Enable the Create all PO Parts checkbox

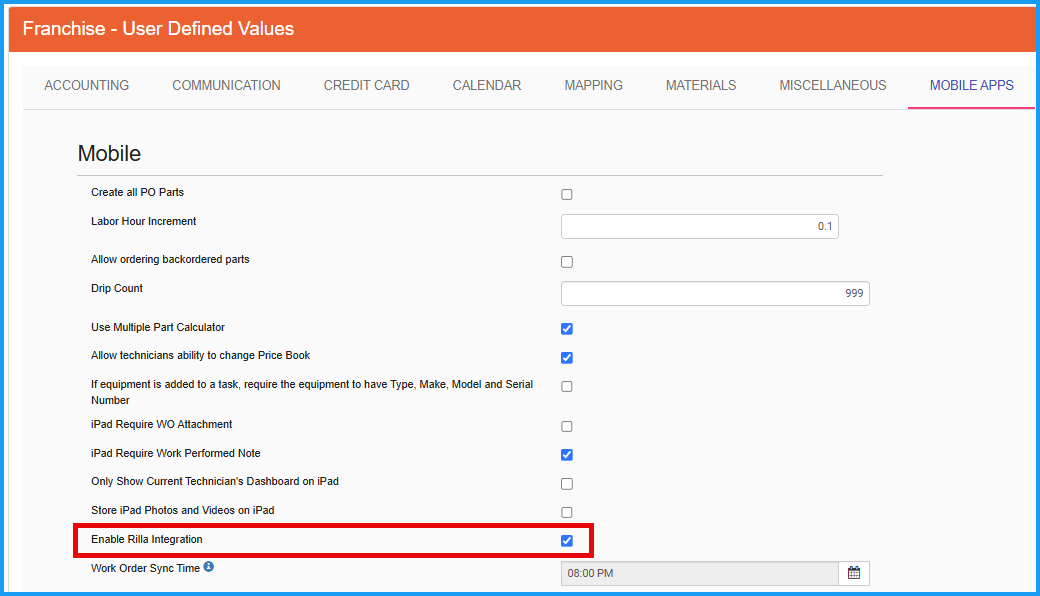point(566,194)
